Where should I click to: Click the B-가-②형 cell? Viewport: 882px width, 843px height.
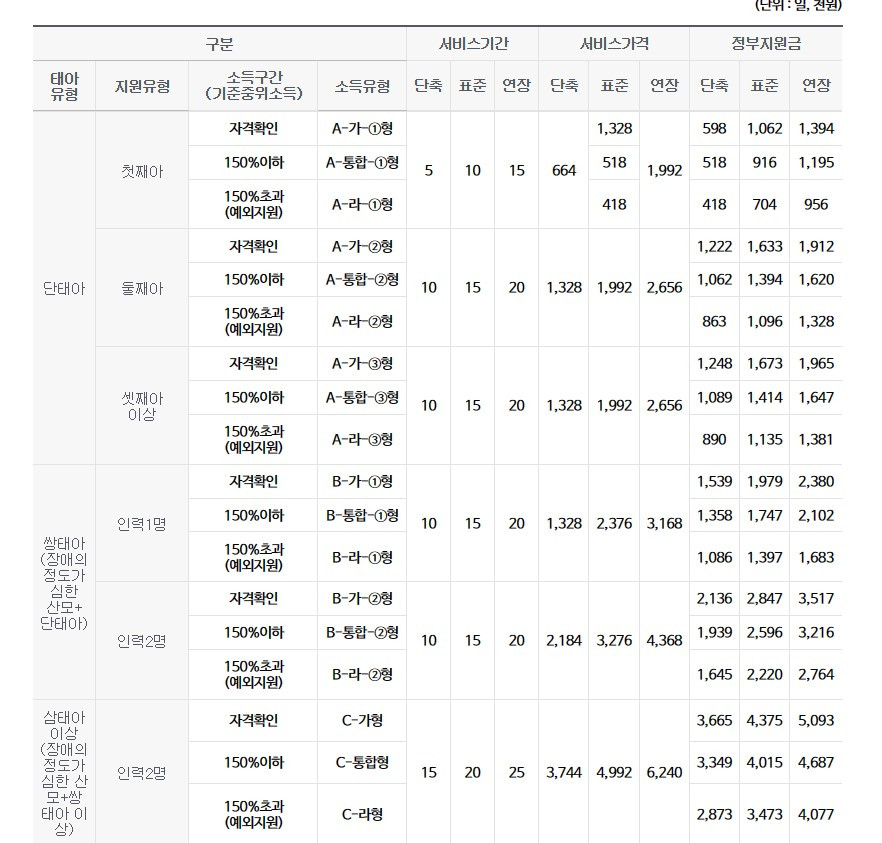tap(362, 598)
